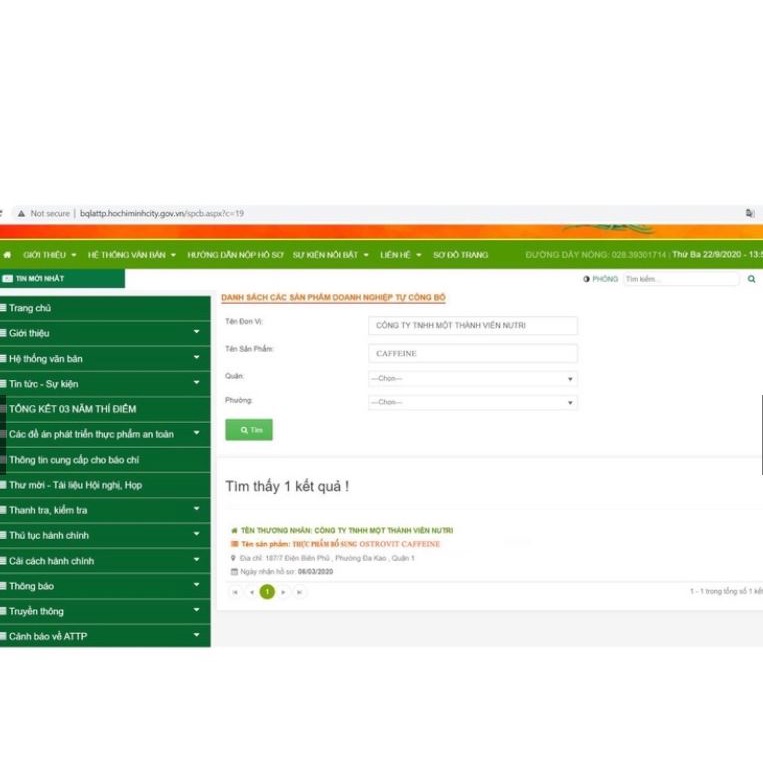Open the SƠ ĐỒ TRANG menu item
The width and height of the screenshot is (763, 763).
click(x=460, y=255)
